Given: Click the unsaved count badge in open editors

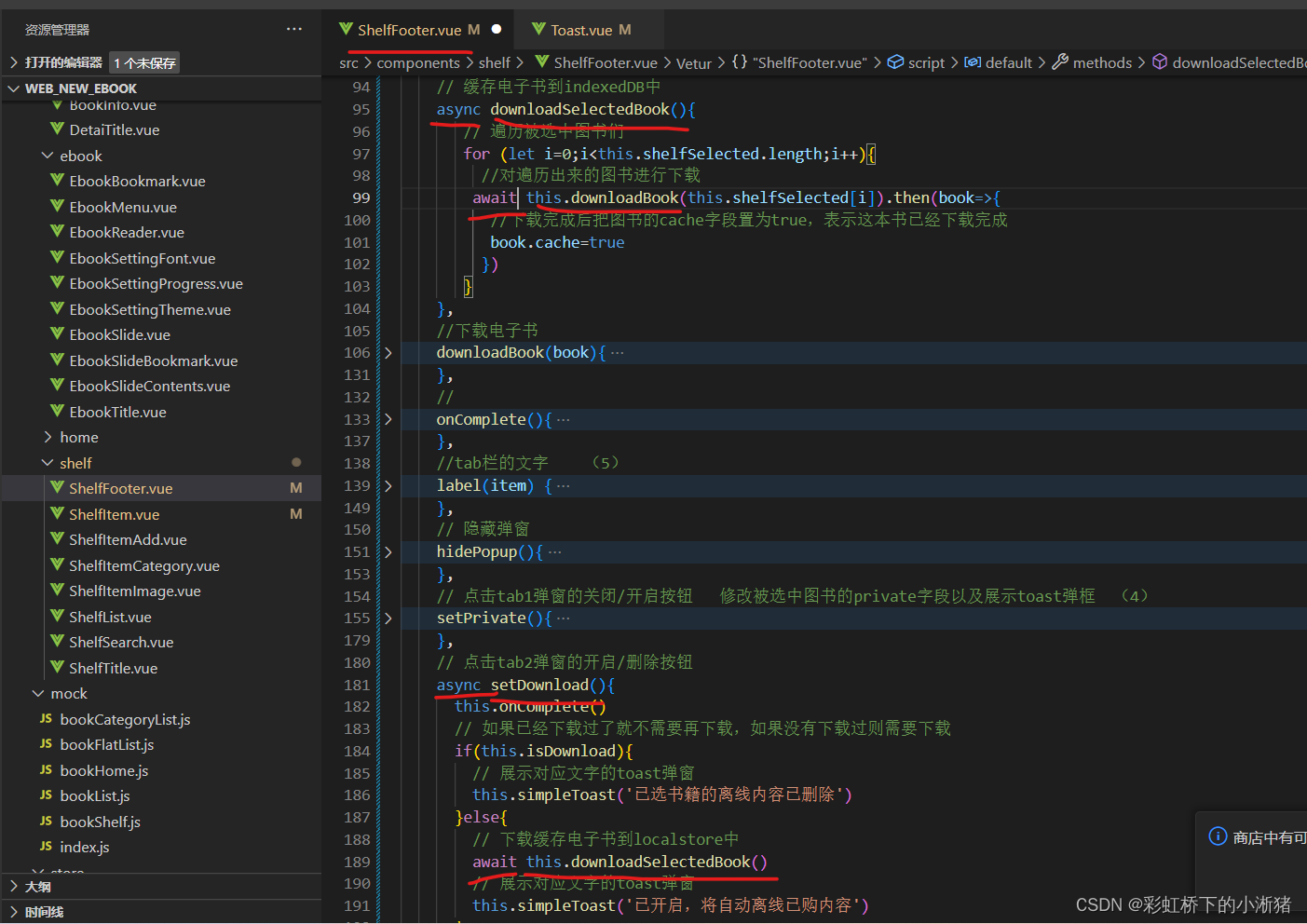Looking at the screenshot, I should (x=144, y=62).
